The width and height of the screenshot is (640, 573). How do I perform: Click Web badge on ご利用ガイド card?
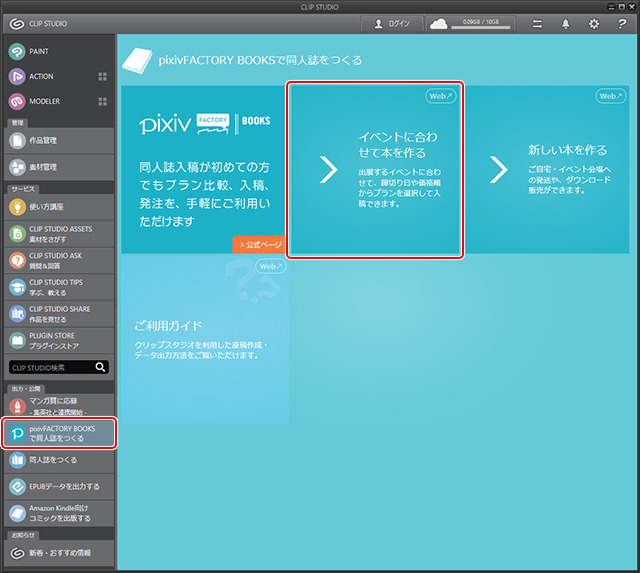pyautogui.click(x=271, y=267)
